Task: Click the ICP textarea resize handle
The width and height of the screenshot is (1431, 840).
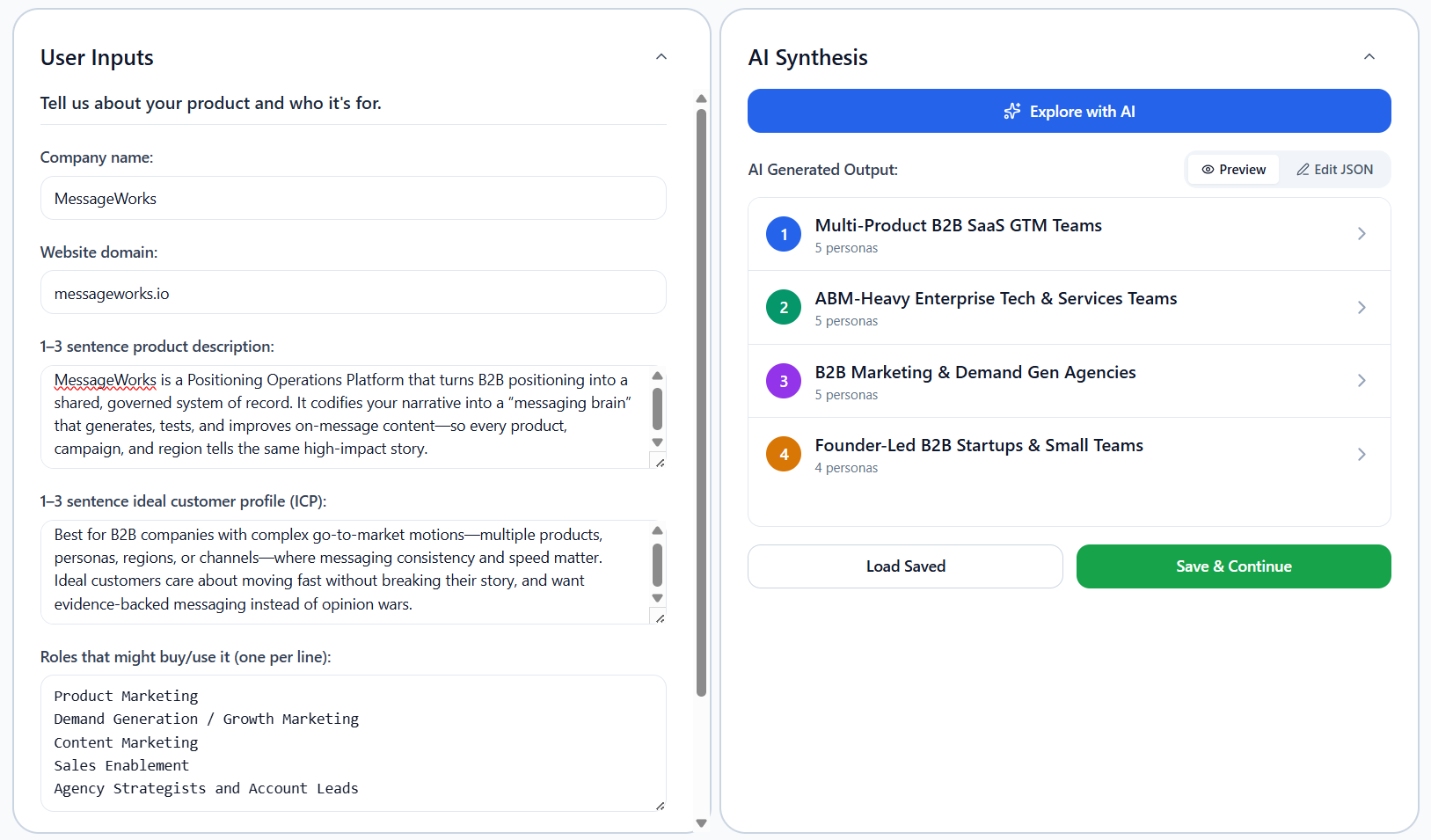Action: tap(660, 617)
